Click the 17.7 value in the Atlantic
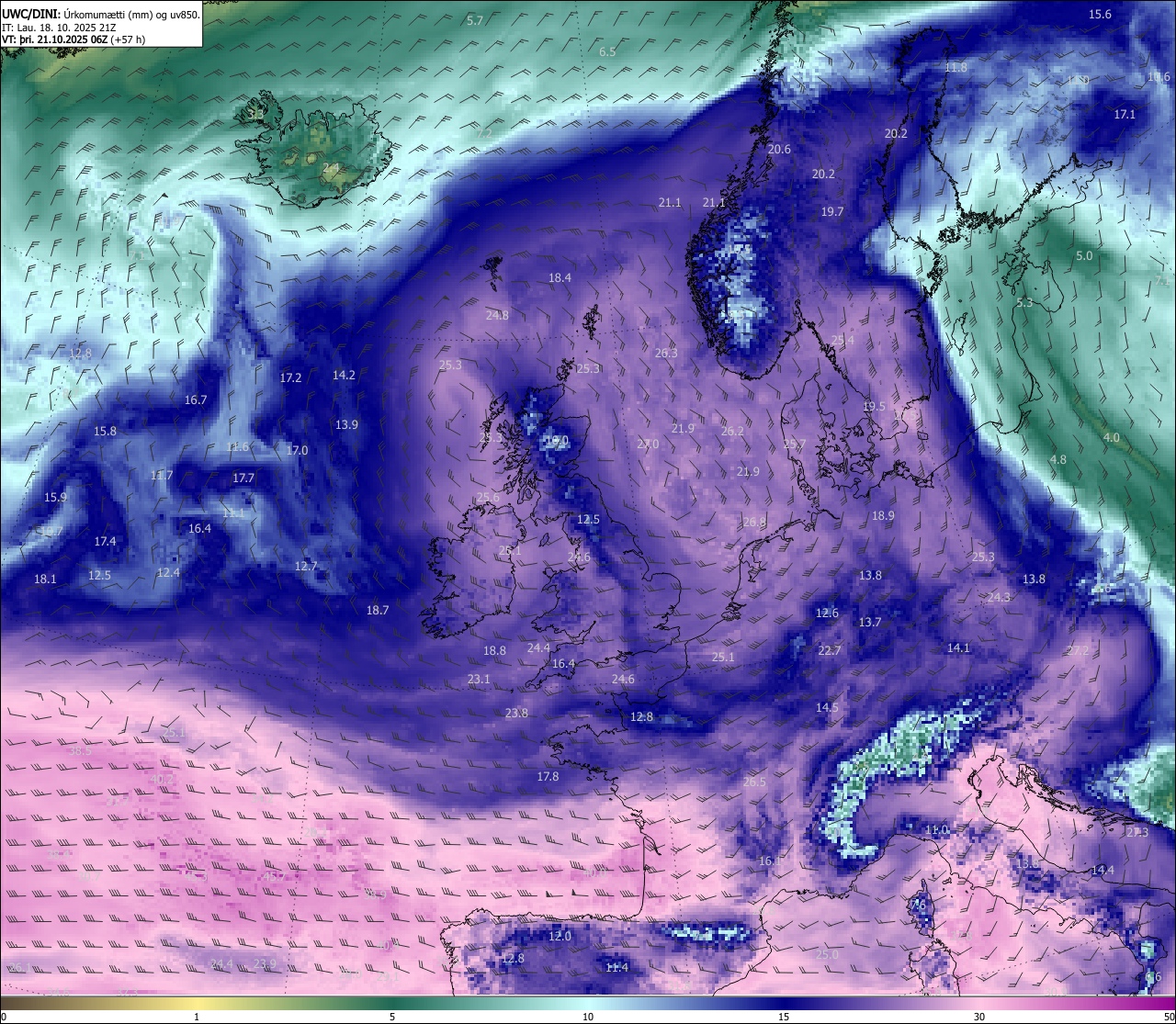This screenshot has width=1176, height=1024. click(x=243, y=478)
